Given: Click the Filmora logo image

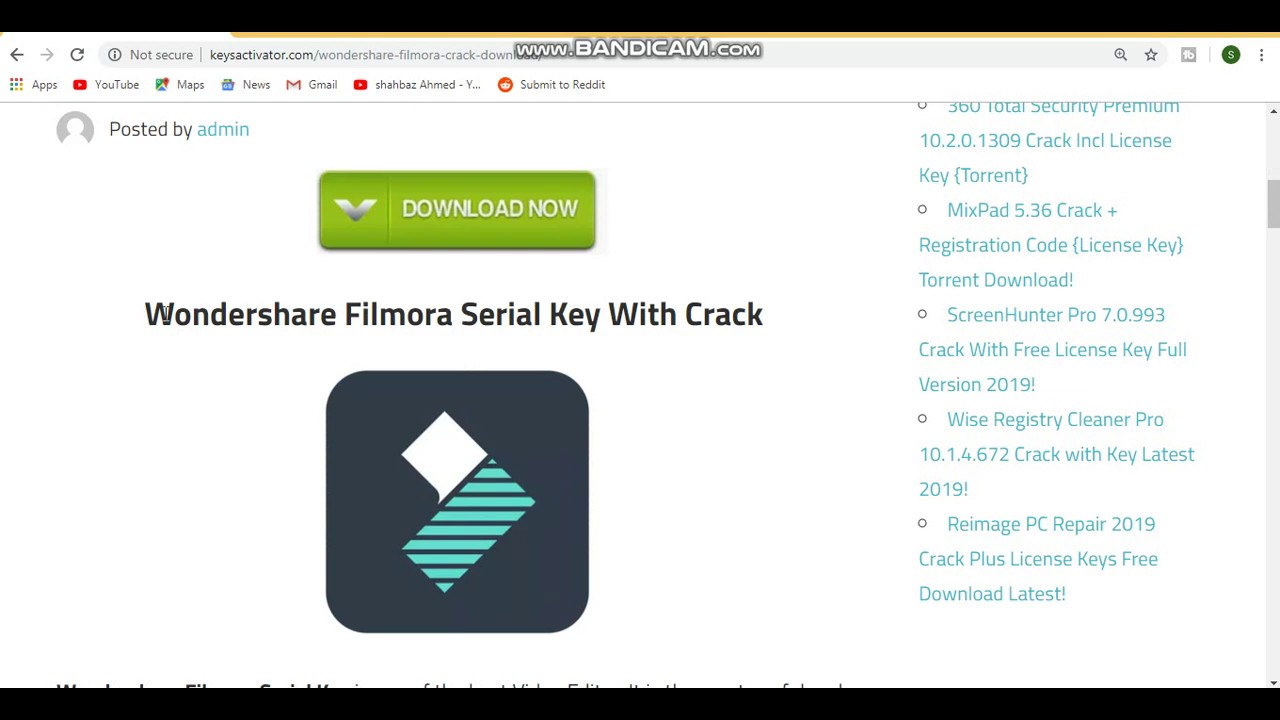Looking at the screenshot, I should tap(457, 501).
